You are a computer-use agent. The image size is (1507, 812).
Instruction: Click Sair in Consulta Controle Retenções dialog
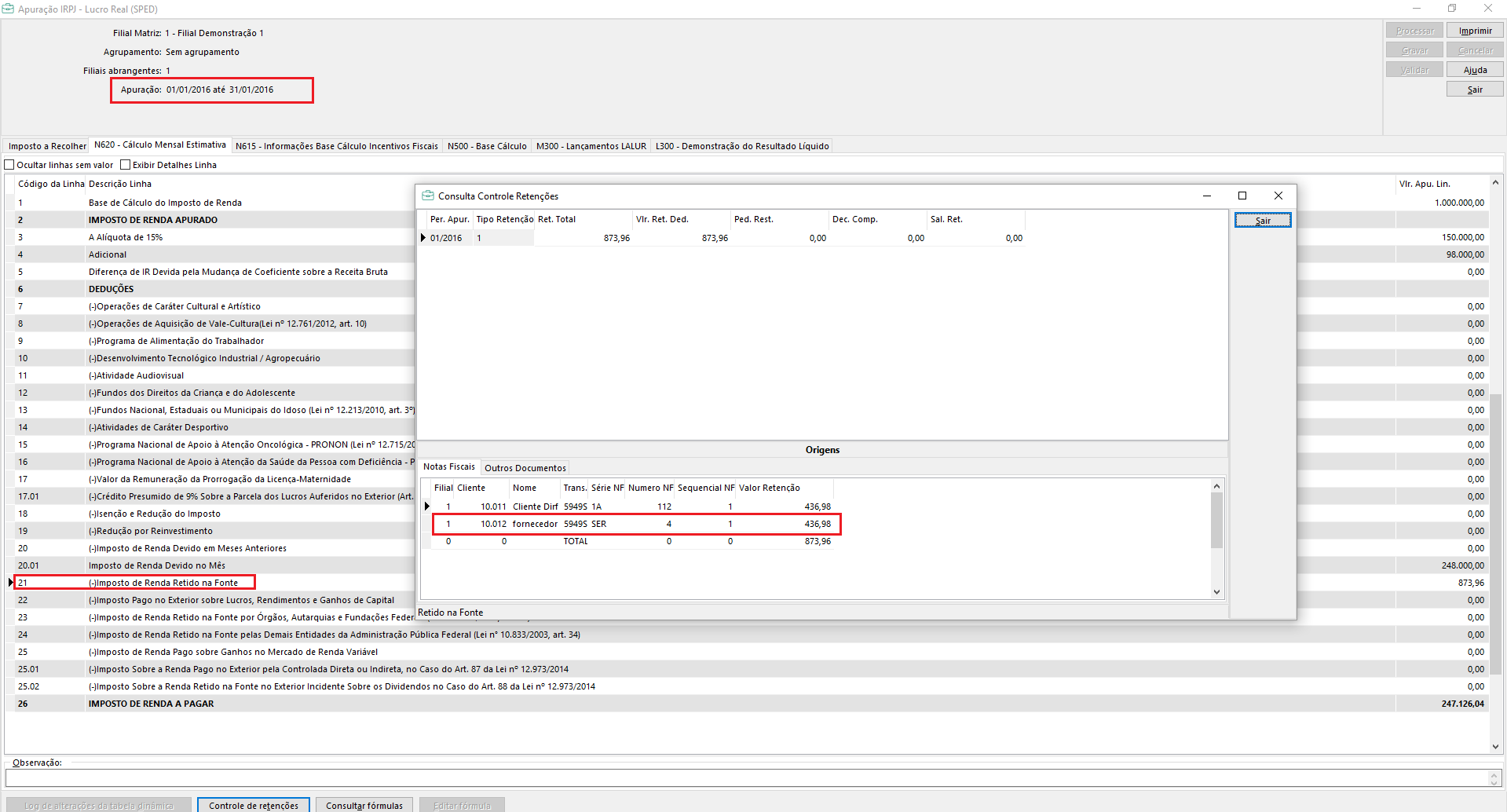[1262, 221]
